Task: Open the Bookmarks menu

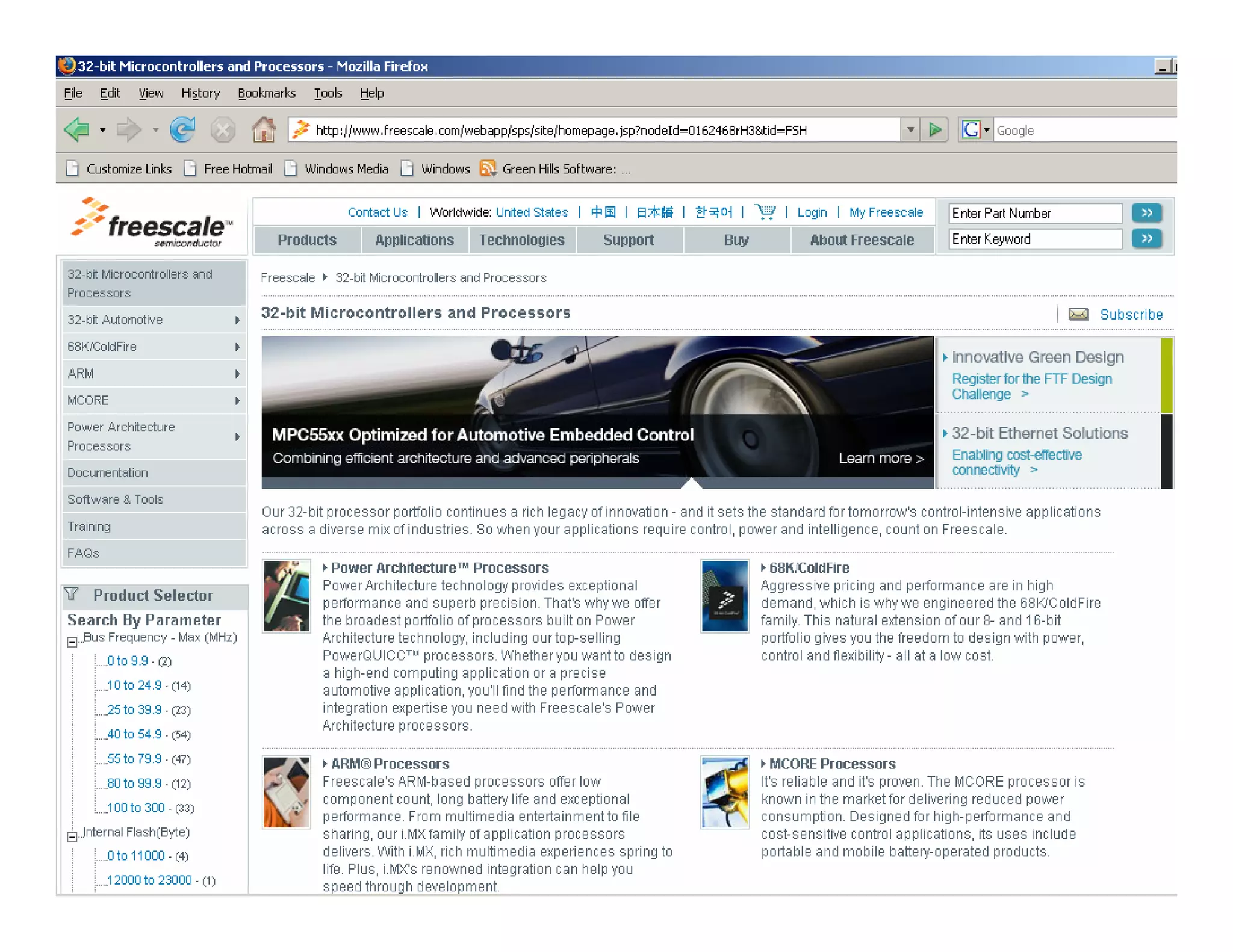Action: [267, 93]
